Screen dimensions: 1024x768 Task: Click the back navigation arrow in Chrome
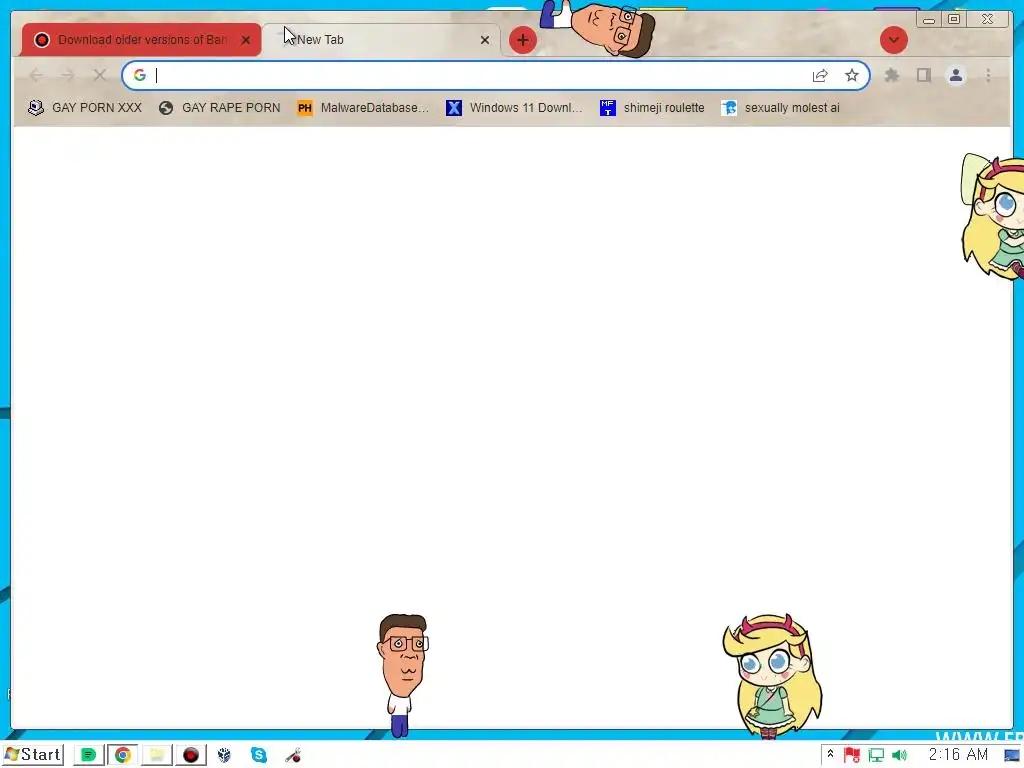coord(36,76)
